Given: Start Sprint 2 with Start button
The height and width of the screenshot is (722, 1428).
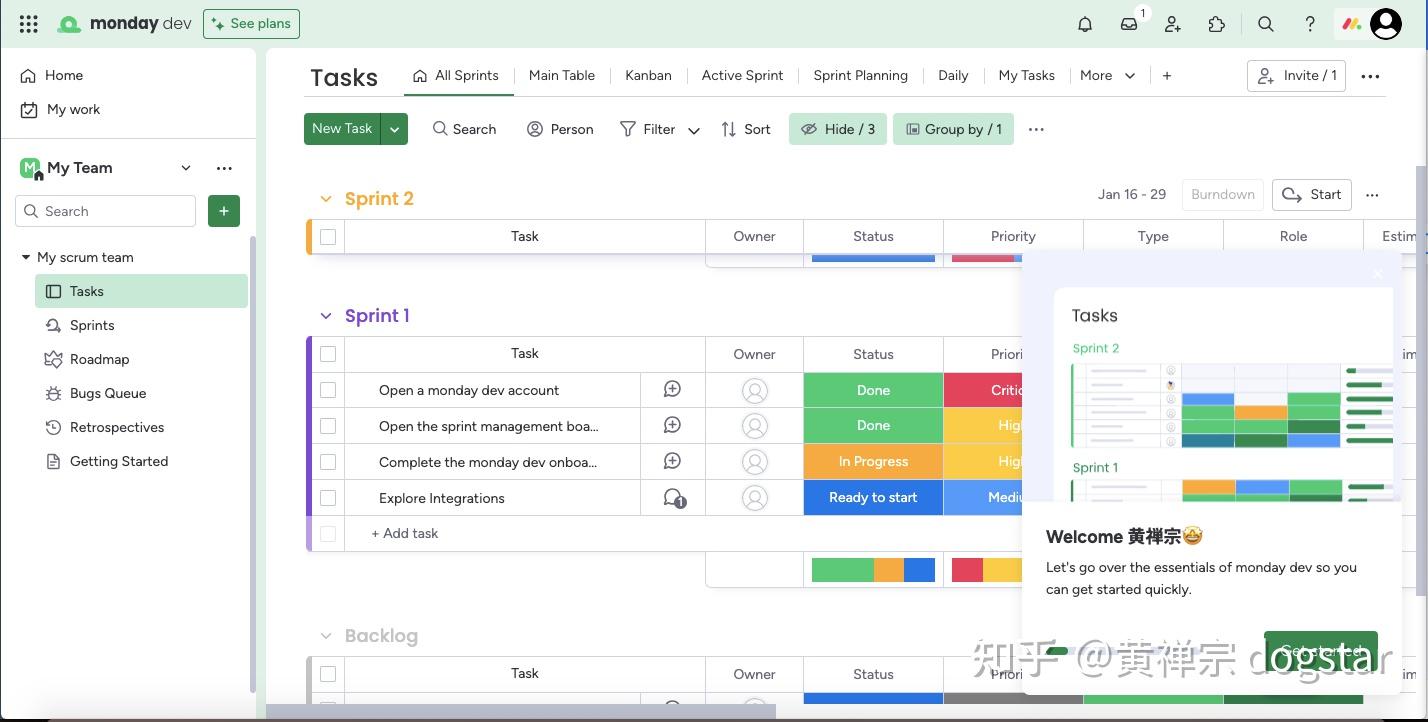Looking at the screenshot, I should (x=1312, y=195).
